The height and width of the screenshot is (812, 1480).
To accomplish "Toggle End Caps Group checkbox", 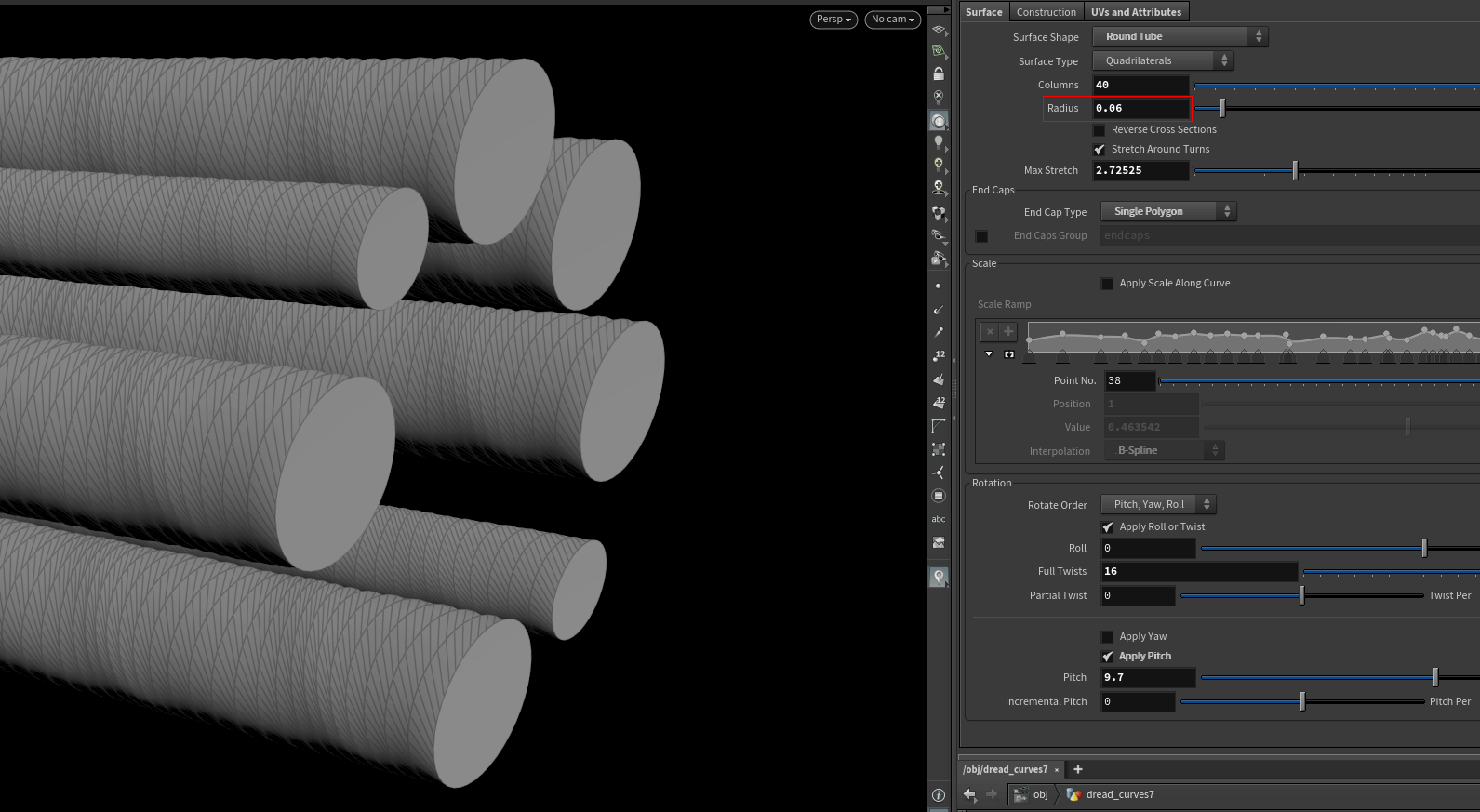I will tap(981, 236).
